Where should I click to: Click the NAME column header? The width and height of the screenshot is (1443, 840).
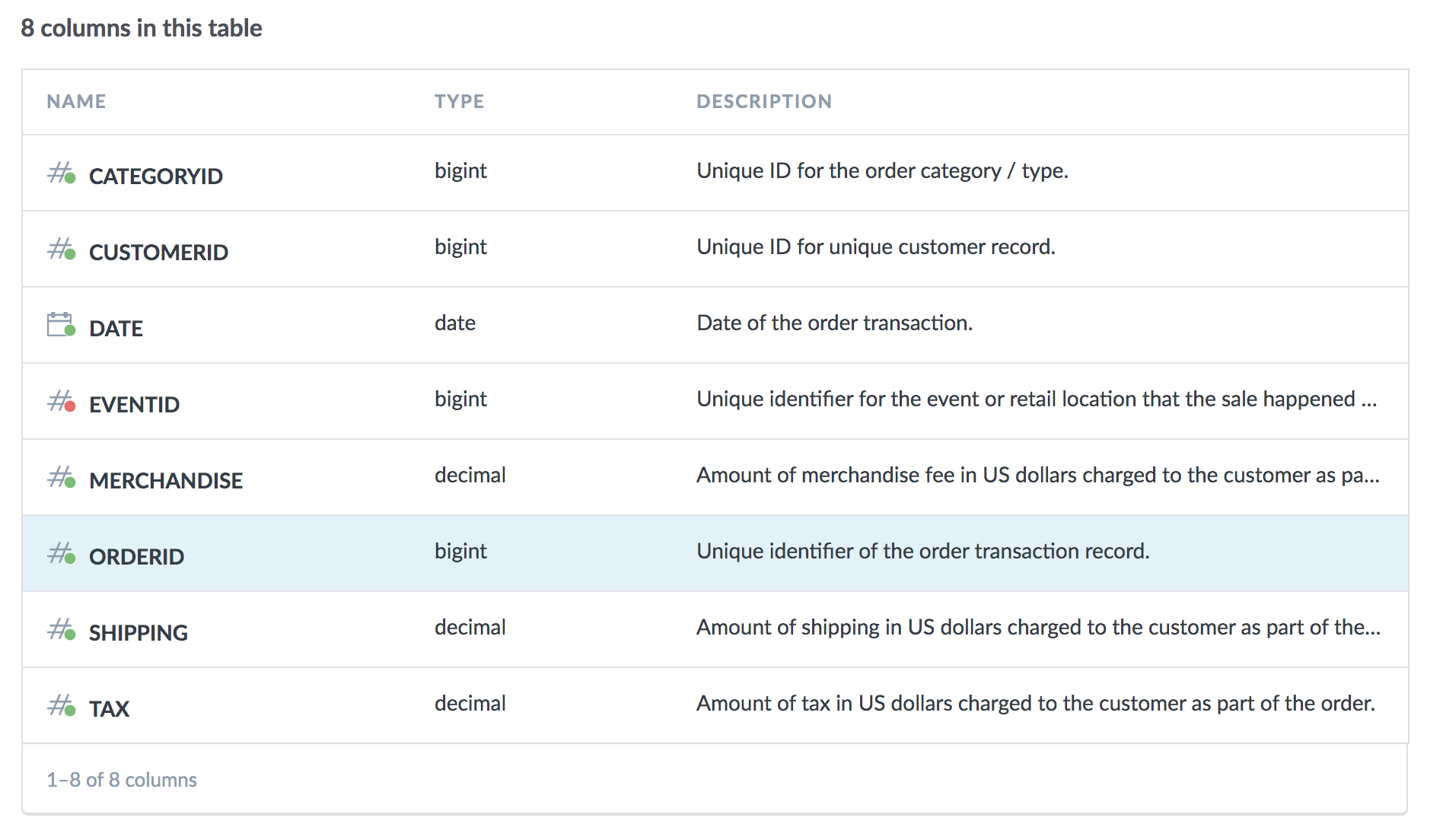[x=76, y=101]
